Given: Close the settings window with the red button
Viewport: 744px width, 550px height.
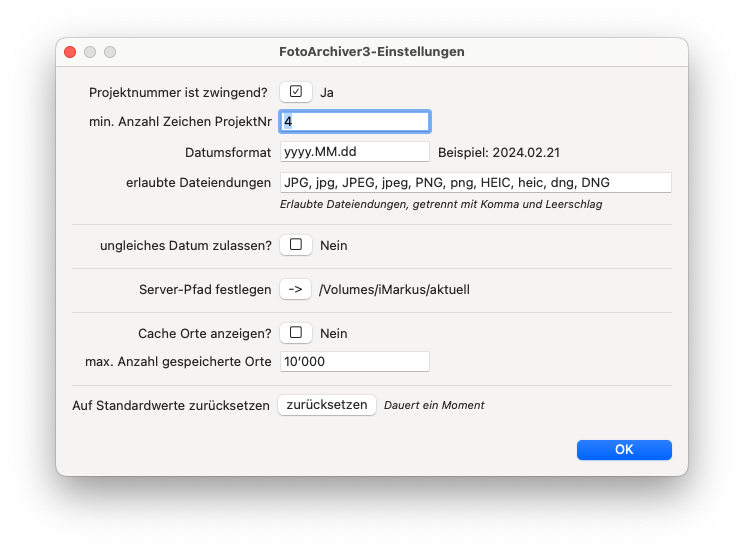Looking at the screenshot, I should (x=70, y=51).
